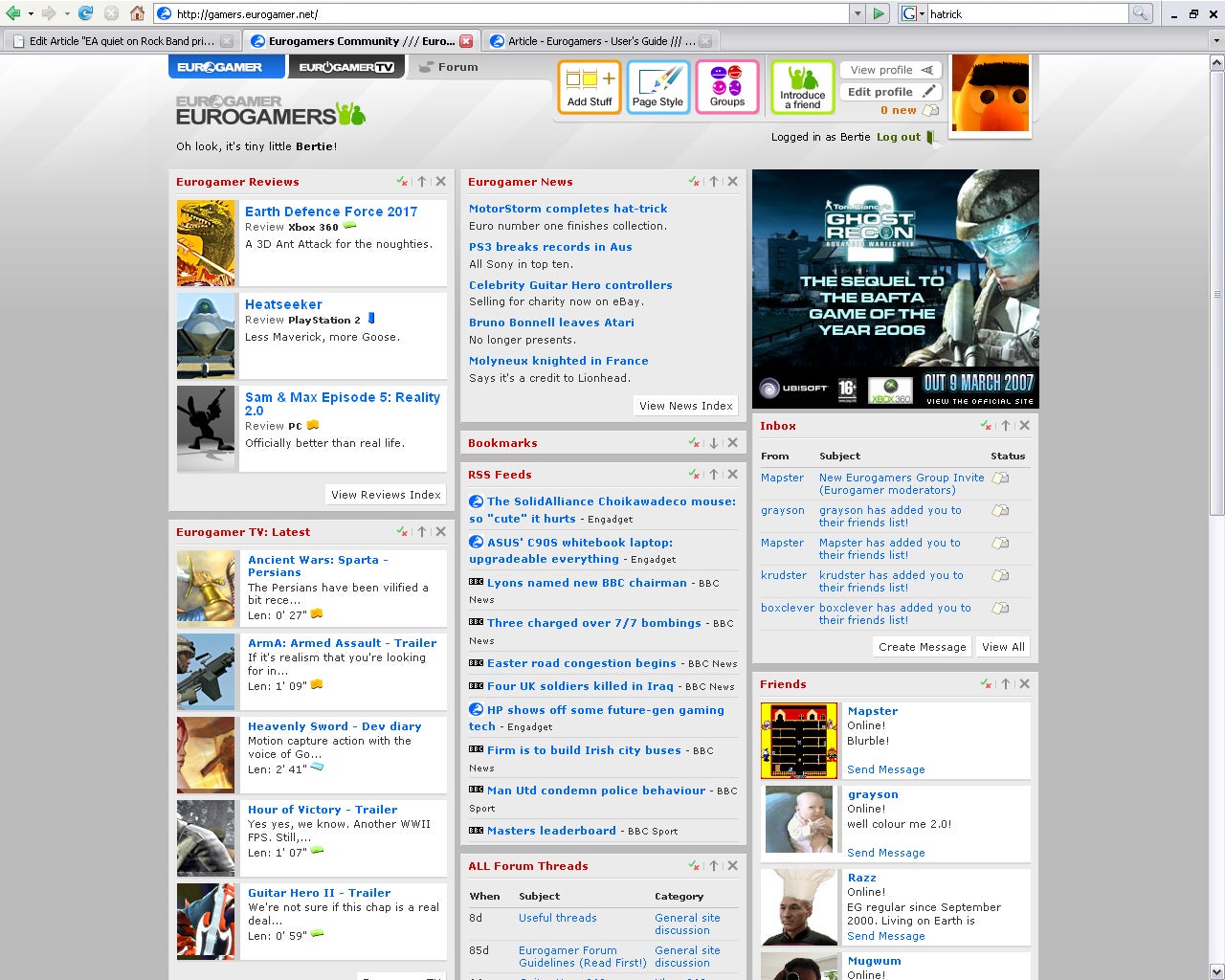Click the Ghost Recon advertisement banner
This screenshot has width=1225, height=980.
click(x=896, y=289)
